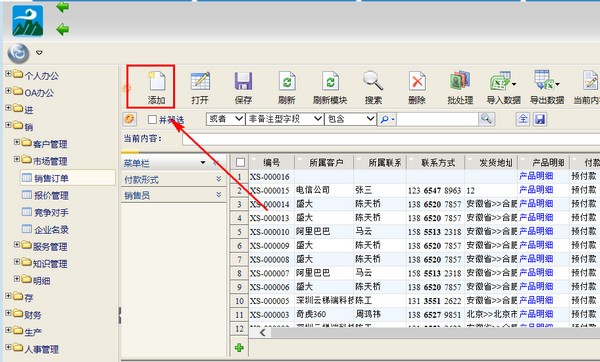Open the search-type magnifier dropdown icon
600x362 pixels.
click(x=386, y=119)
